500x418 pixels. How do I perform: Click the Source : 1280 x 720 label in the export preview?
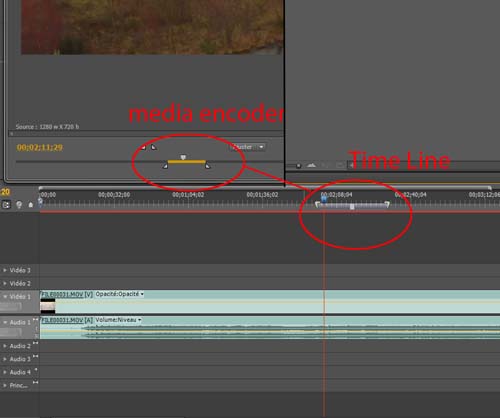tap(47, 127)
